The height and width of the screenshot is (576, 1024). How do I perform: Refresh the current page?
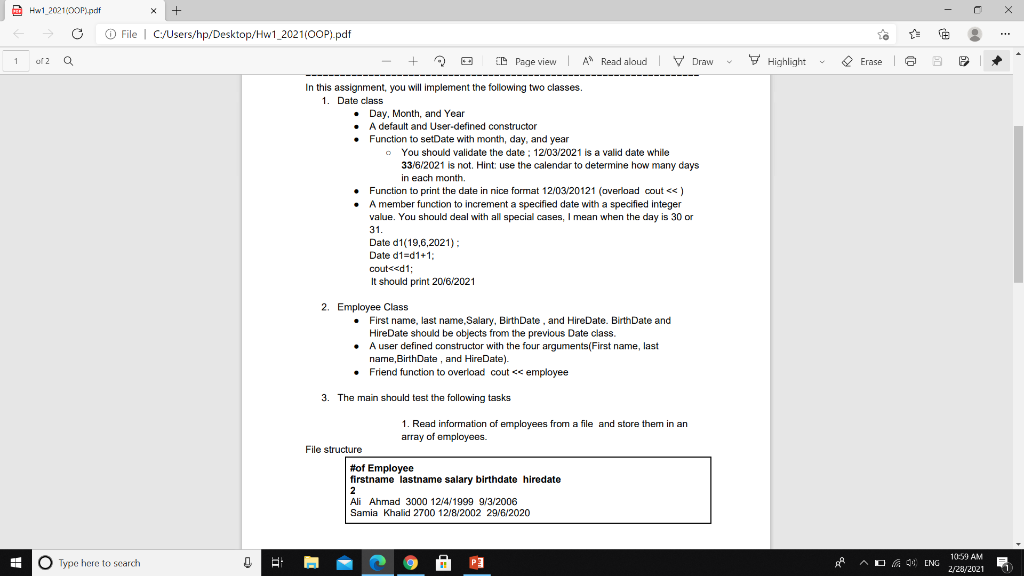76,33
